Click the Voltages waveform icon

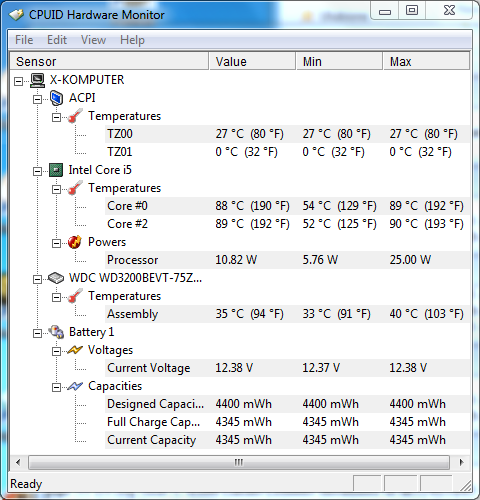[75, 350]
